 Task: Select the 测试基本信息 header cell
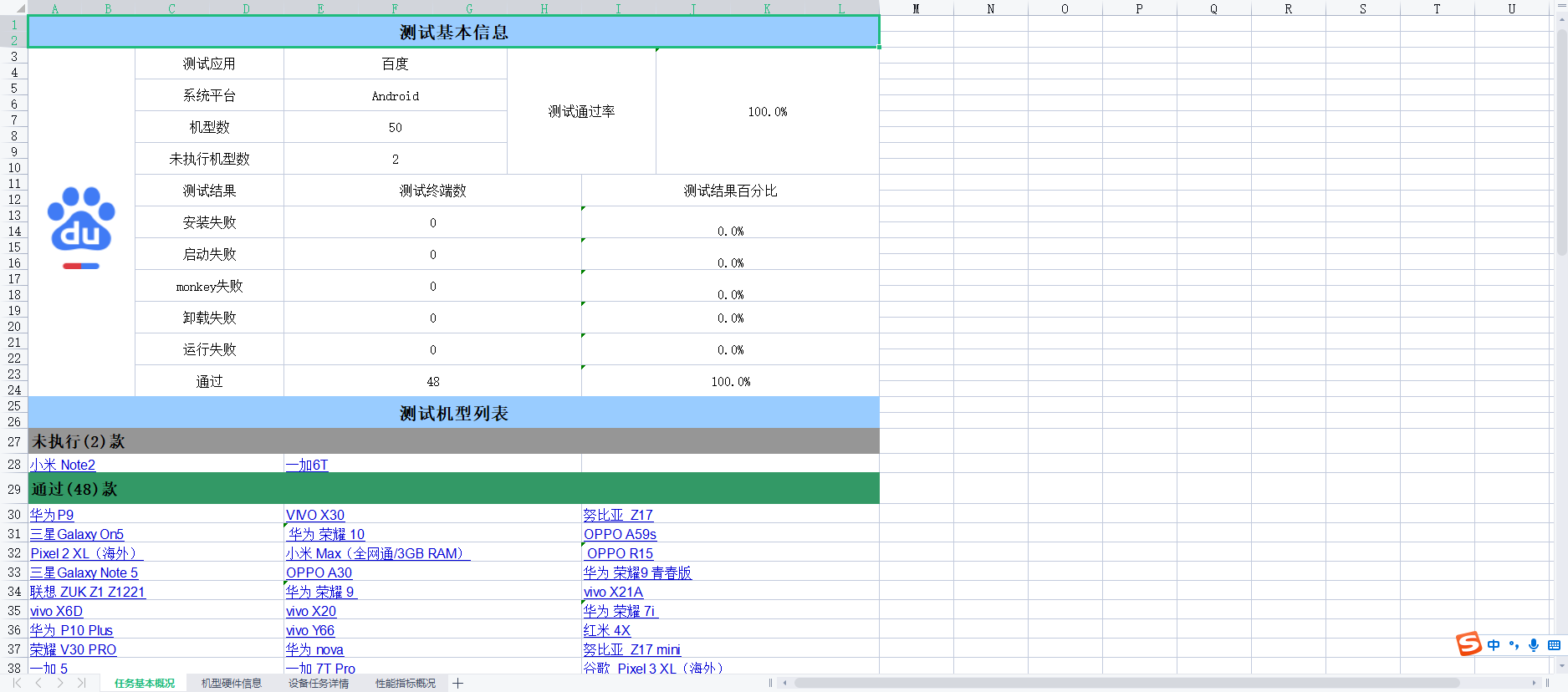click(x=453, y=32)
